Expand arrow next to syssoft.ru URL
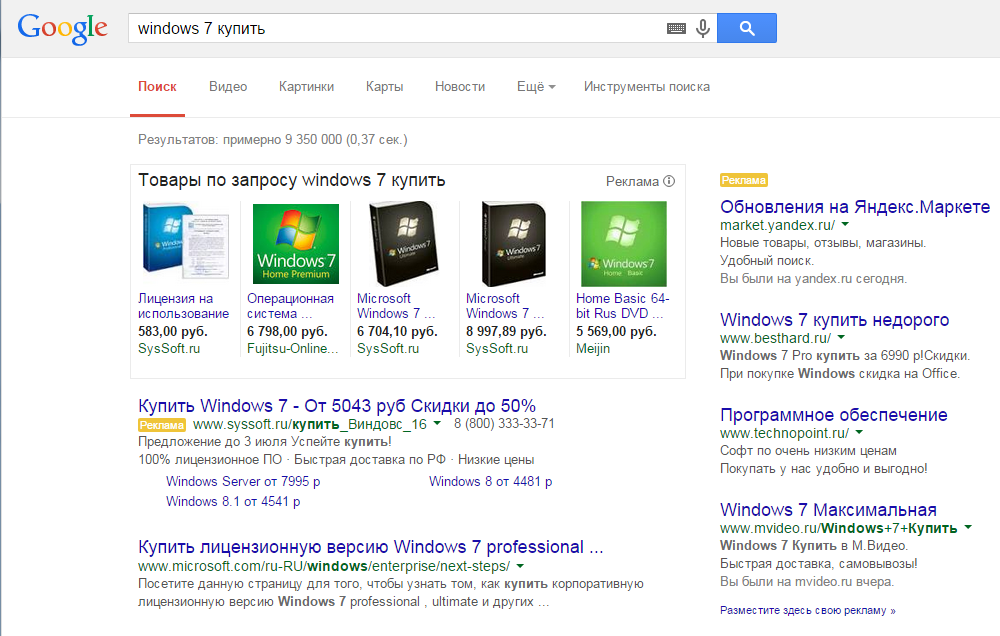The width and height of the screenshot is (1000, 636). tap(438, 424)
